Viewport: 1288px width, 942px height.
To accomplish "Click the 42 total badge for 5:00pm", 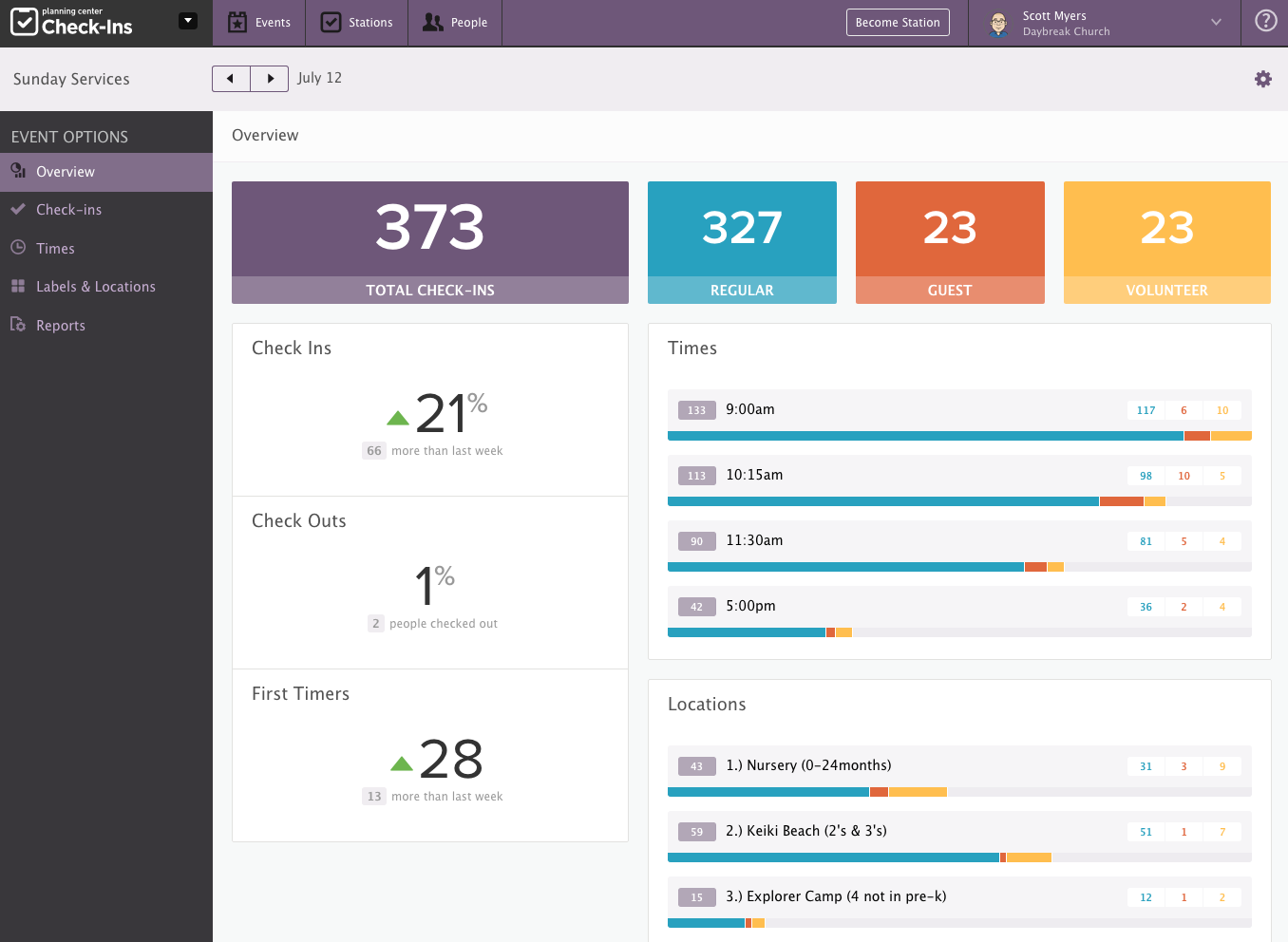I will [x=697, y=607].
